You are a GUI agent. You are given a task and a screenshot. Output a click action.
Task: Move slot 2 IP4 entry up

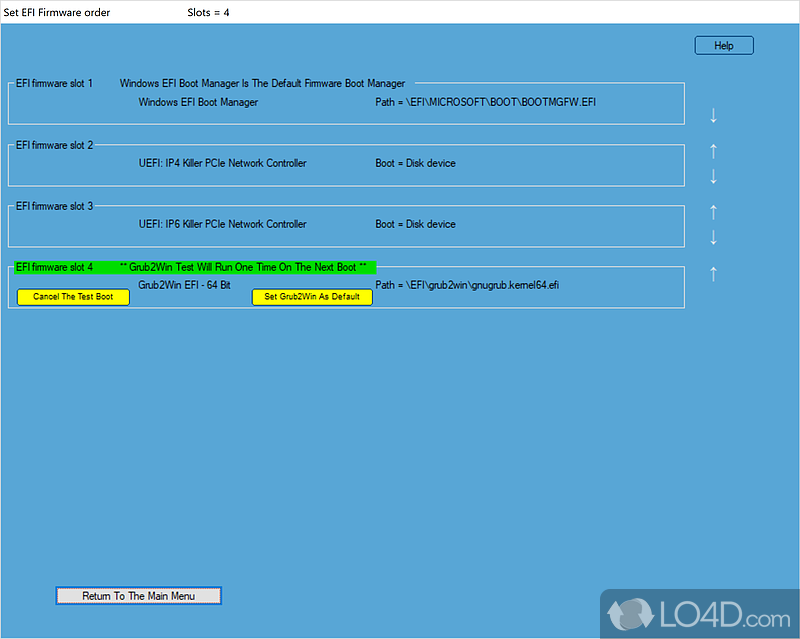[x=713, y=151]
